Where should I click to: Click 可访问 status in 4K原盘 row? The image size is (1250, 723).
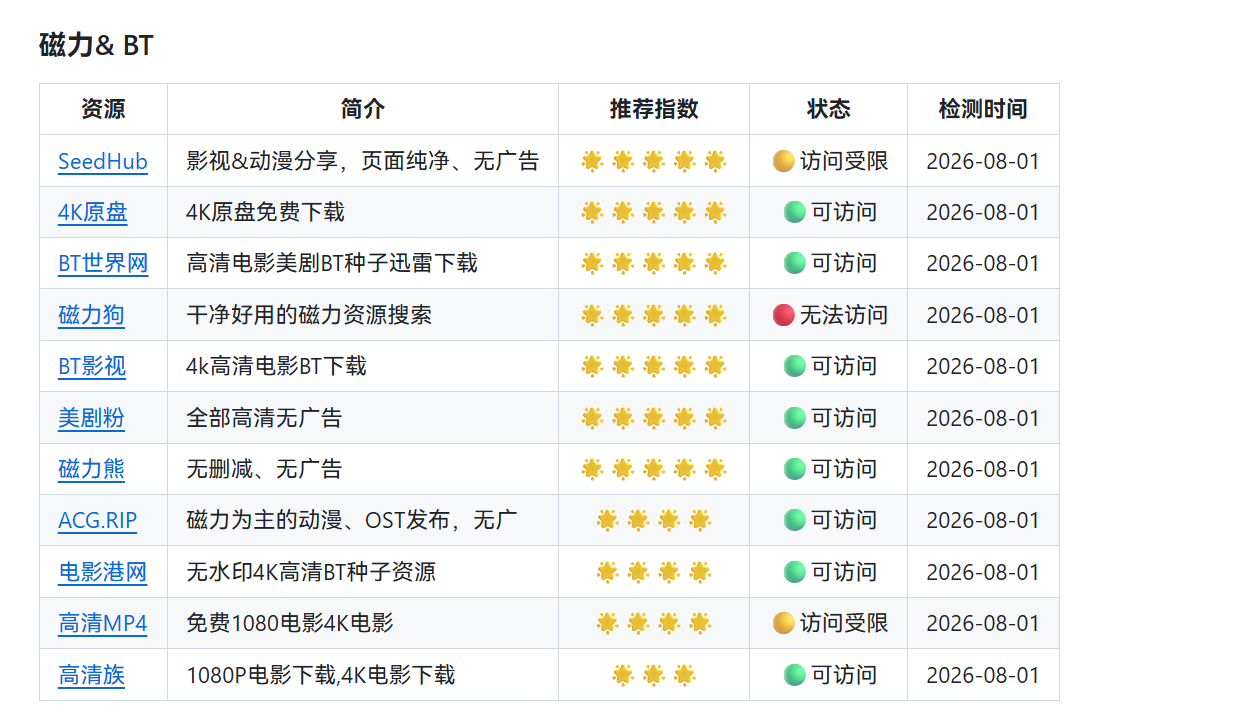844,212
